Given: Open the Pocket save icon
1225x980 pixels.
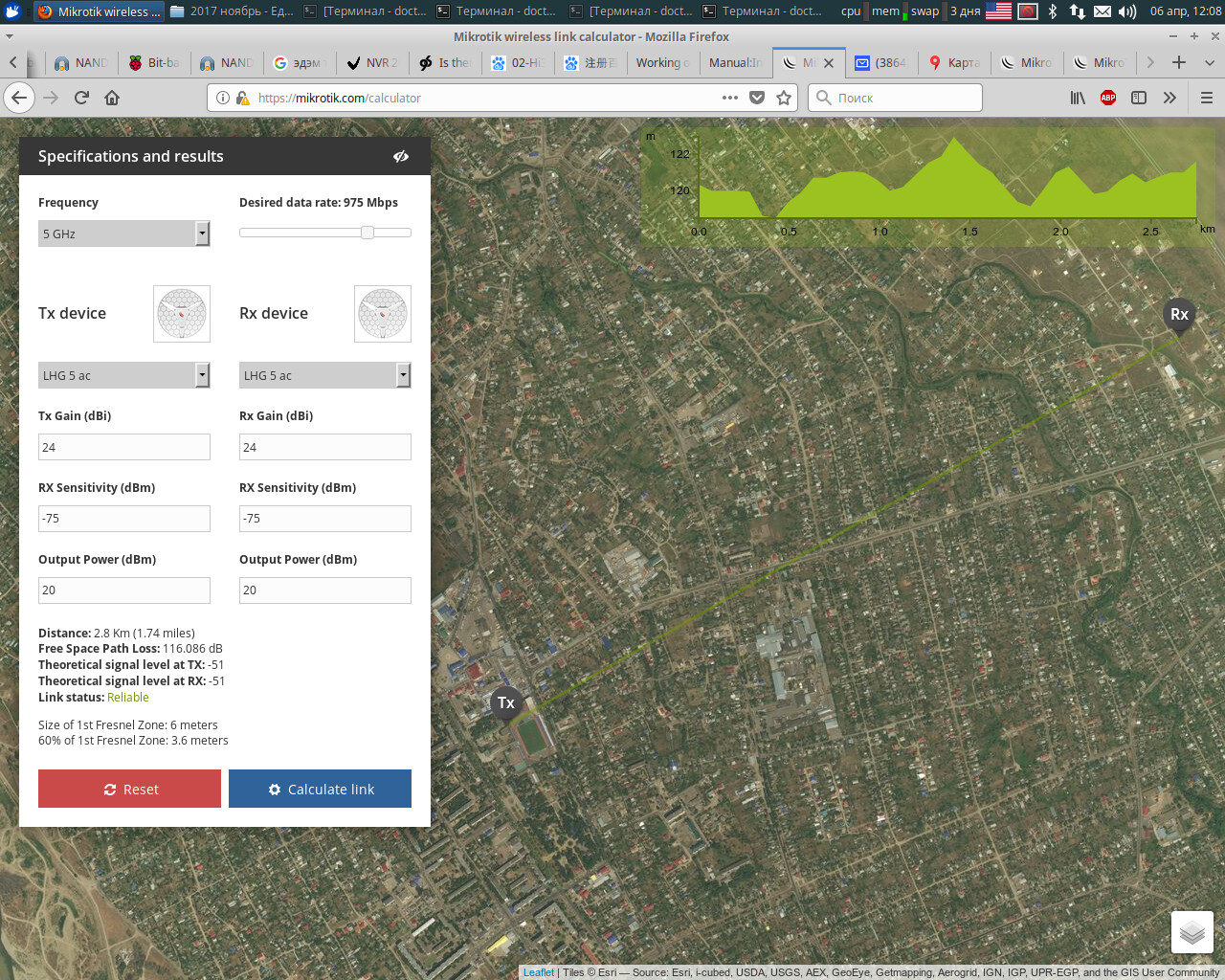Looking at the screenshot, I should (757, 98).
